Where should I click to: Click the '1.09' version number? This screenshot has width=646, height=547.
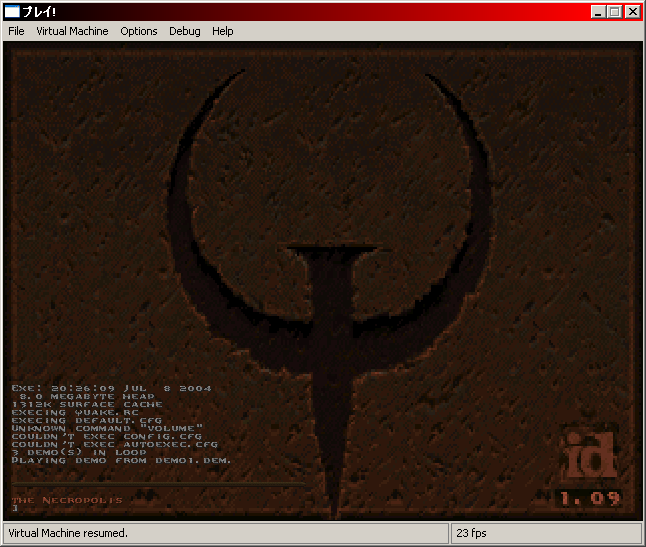pos(590,498)
